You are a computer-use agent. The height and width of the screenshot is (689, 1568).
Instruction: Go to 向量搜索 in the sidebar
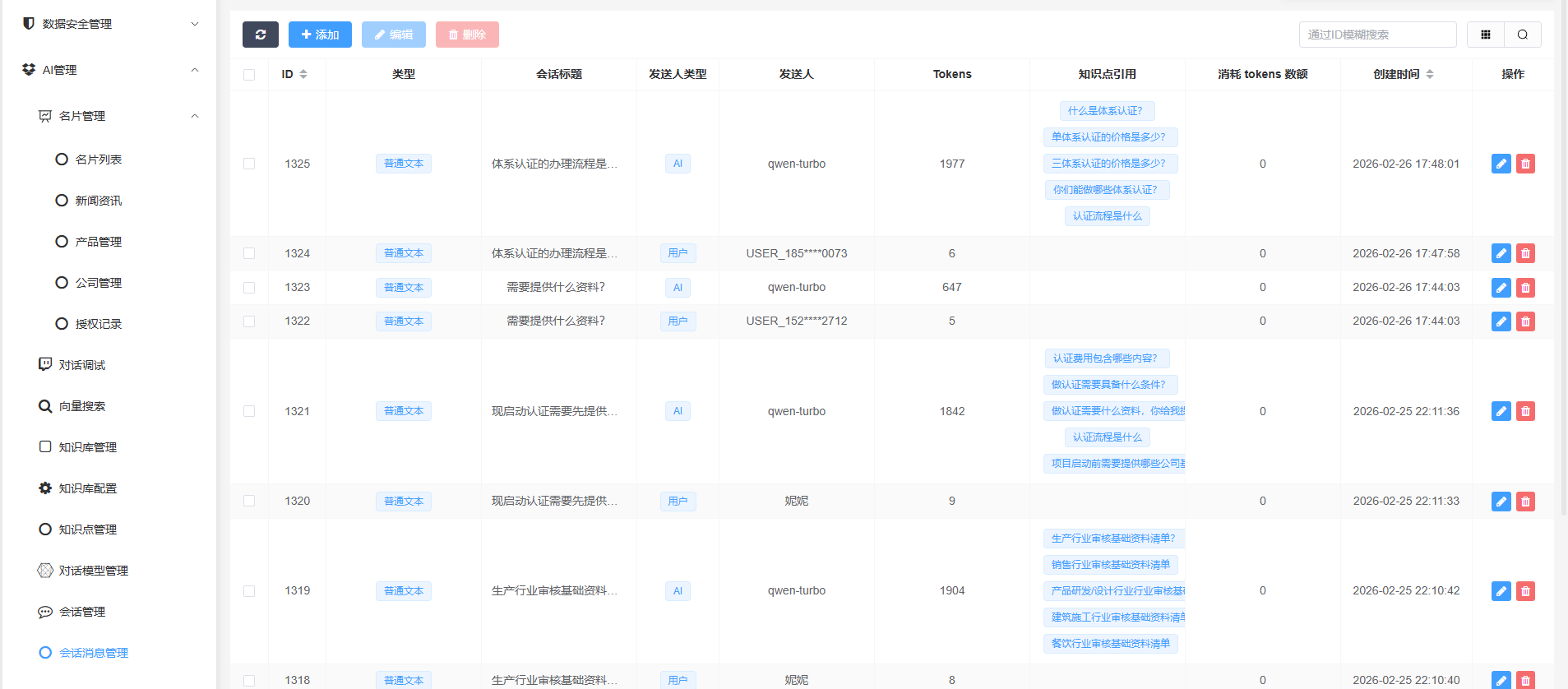(81, 406)
